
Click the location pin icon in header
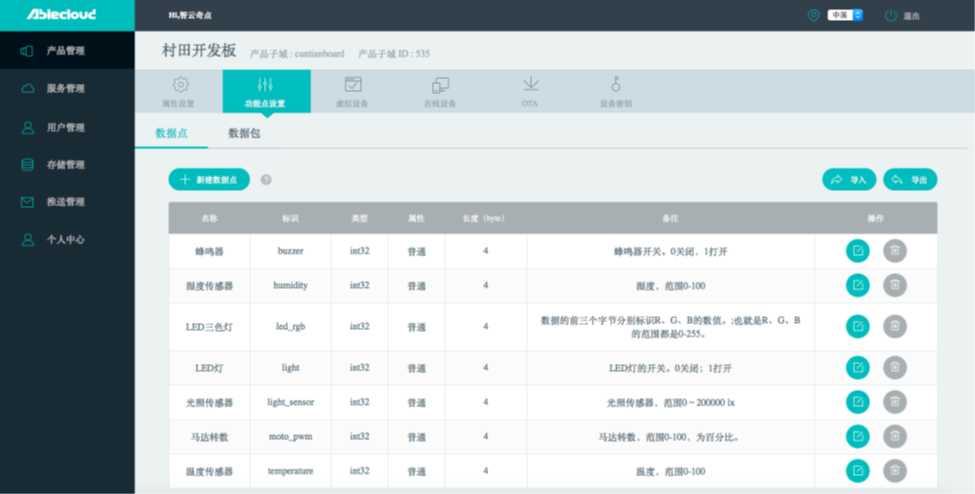(x=813, y=15)
